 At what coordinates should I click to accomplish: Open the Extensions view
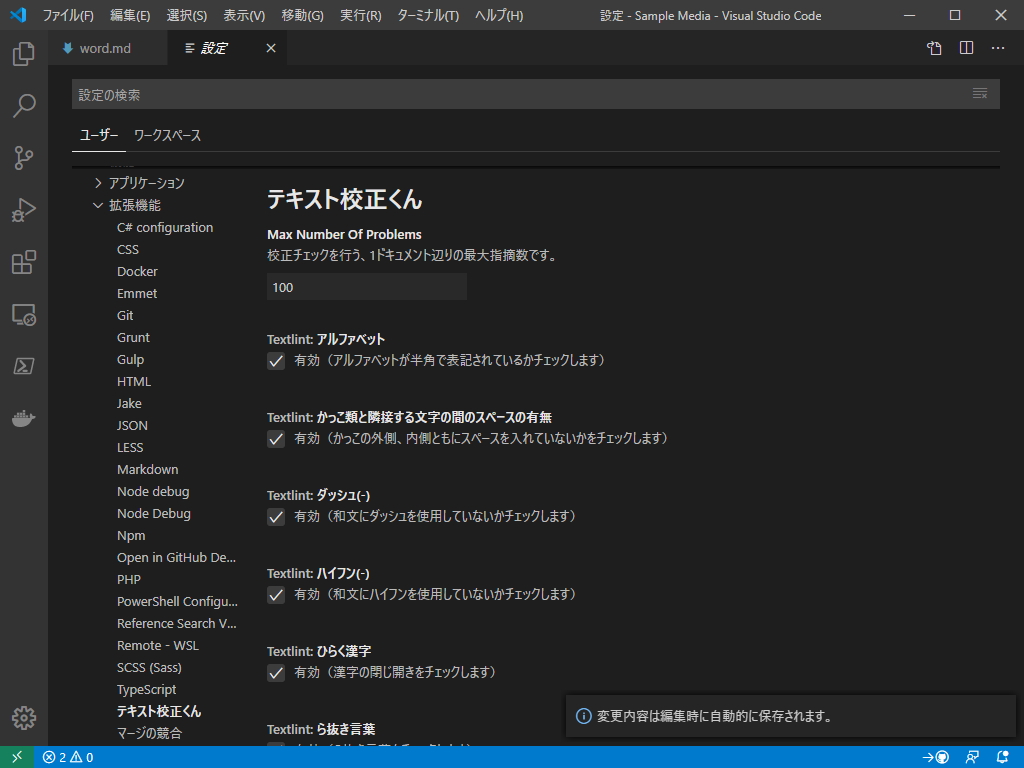(x=24, y=262)
